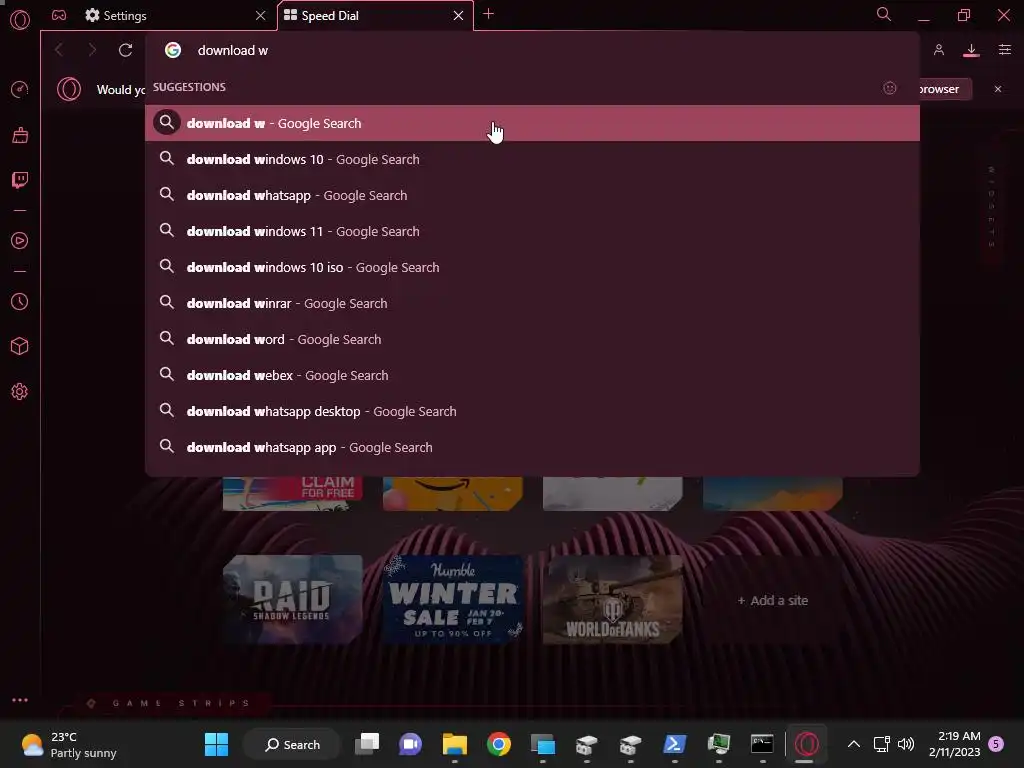Open Twitch panel in sidebar
1024x768 pixels.
coord(20,180)
